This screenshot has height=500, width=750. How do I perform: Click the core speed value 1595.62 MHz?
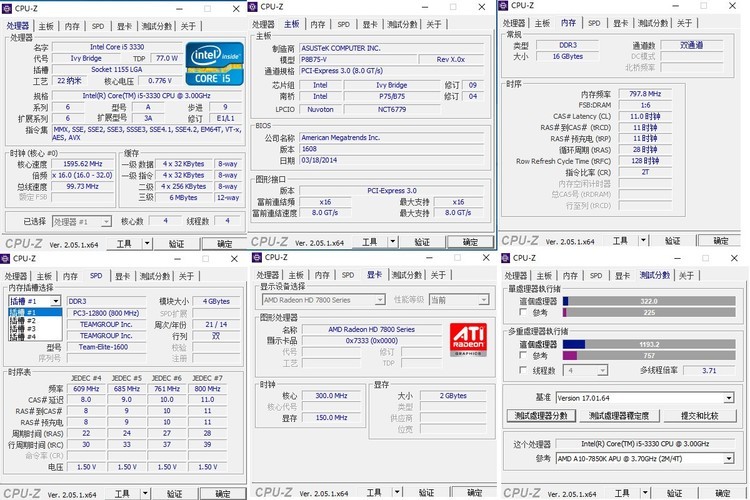82,164
